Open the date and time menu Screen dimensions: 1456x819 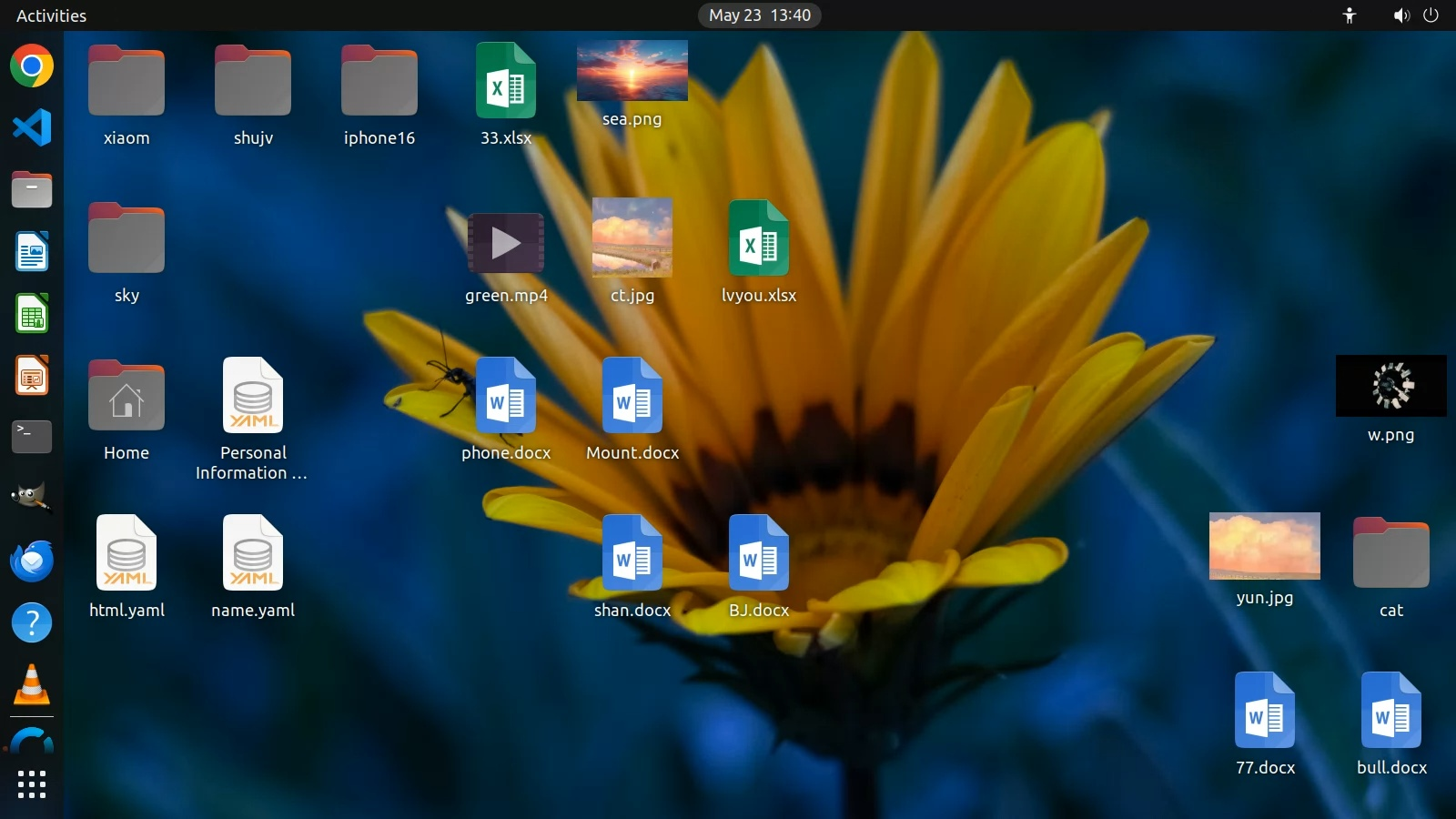click(759, 15)
